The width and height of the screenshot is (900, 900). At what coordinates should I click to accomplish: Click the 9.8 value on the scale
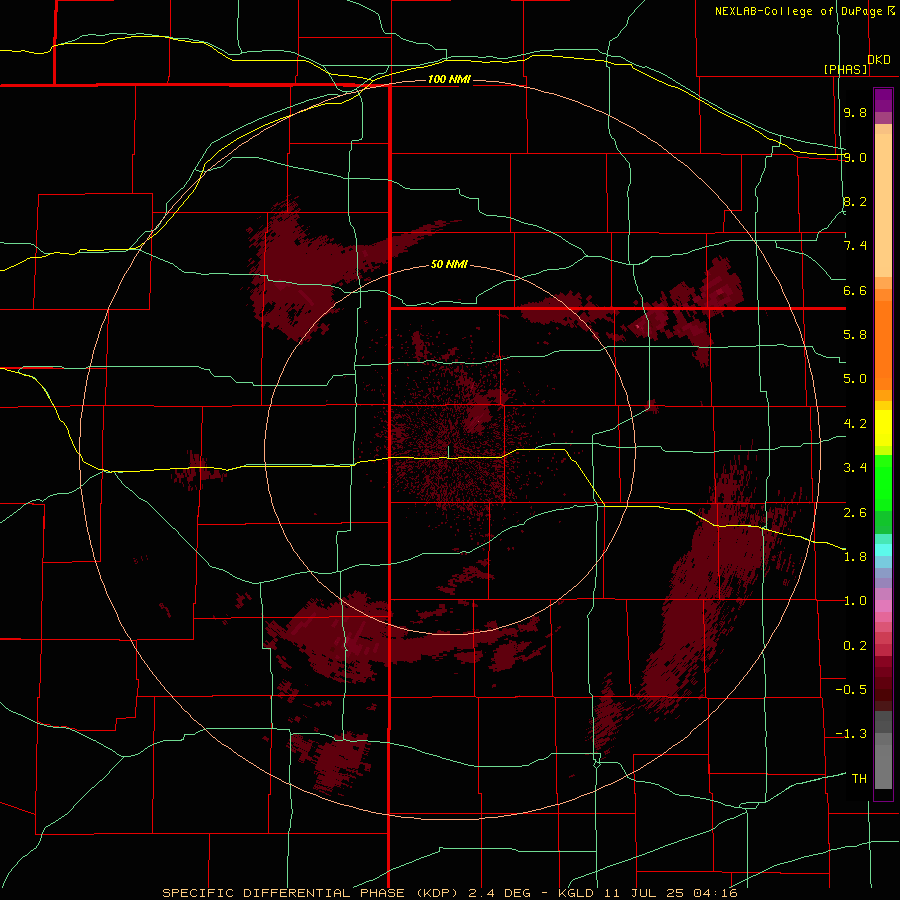pos(855,112)
